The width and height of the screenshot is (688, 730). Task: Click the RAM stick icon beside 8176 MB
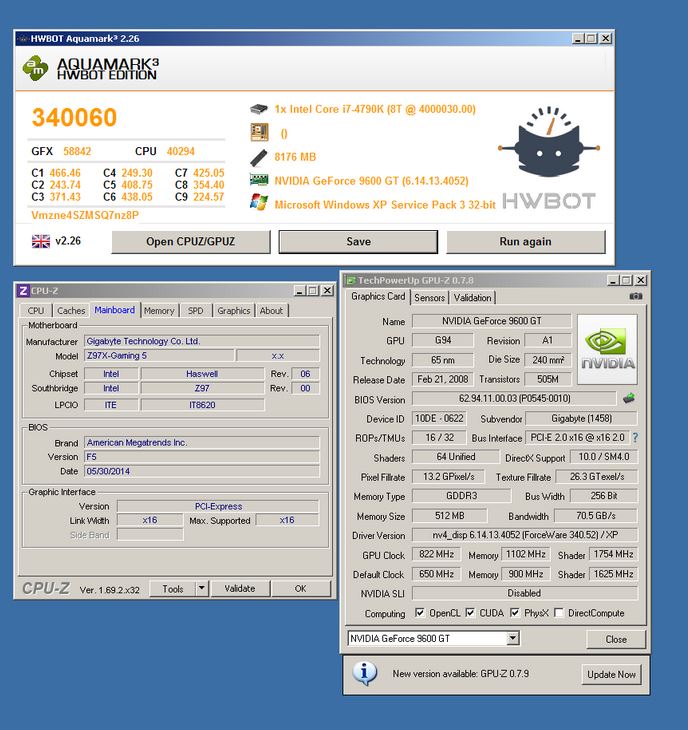click(258, 157)
